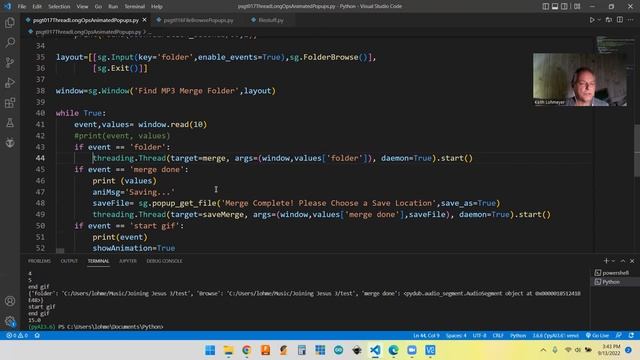Select Python interpreter version in status bar
640x360 pixels.
pyautogui.click(x=556, y=336)
